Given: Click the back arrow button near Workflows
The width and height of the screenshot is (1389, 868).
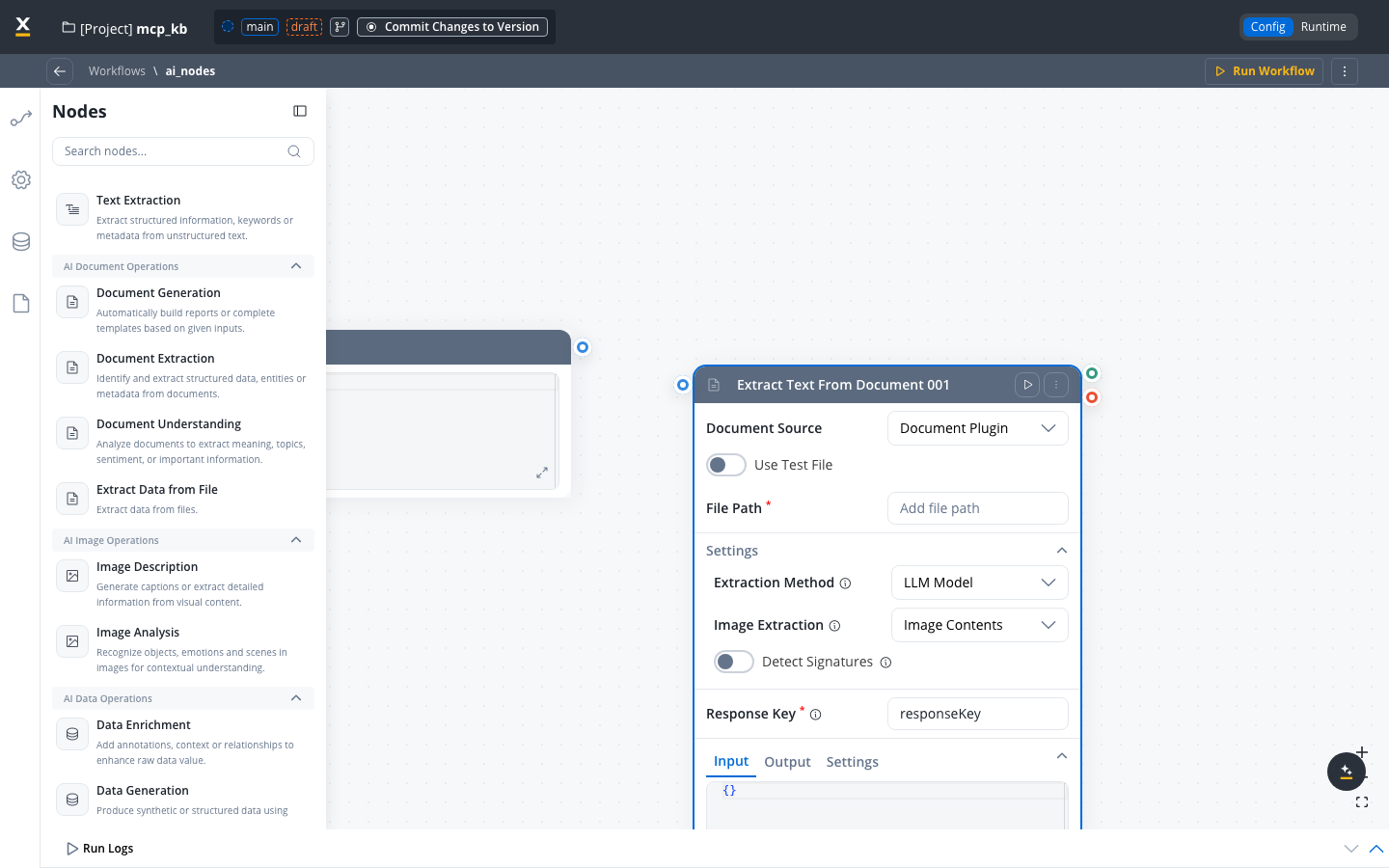Looking at the screenshot, I should tap(60, 71).
